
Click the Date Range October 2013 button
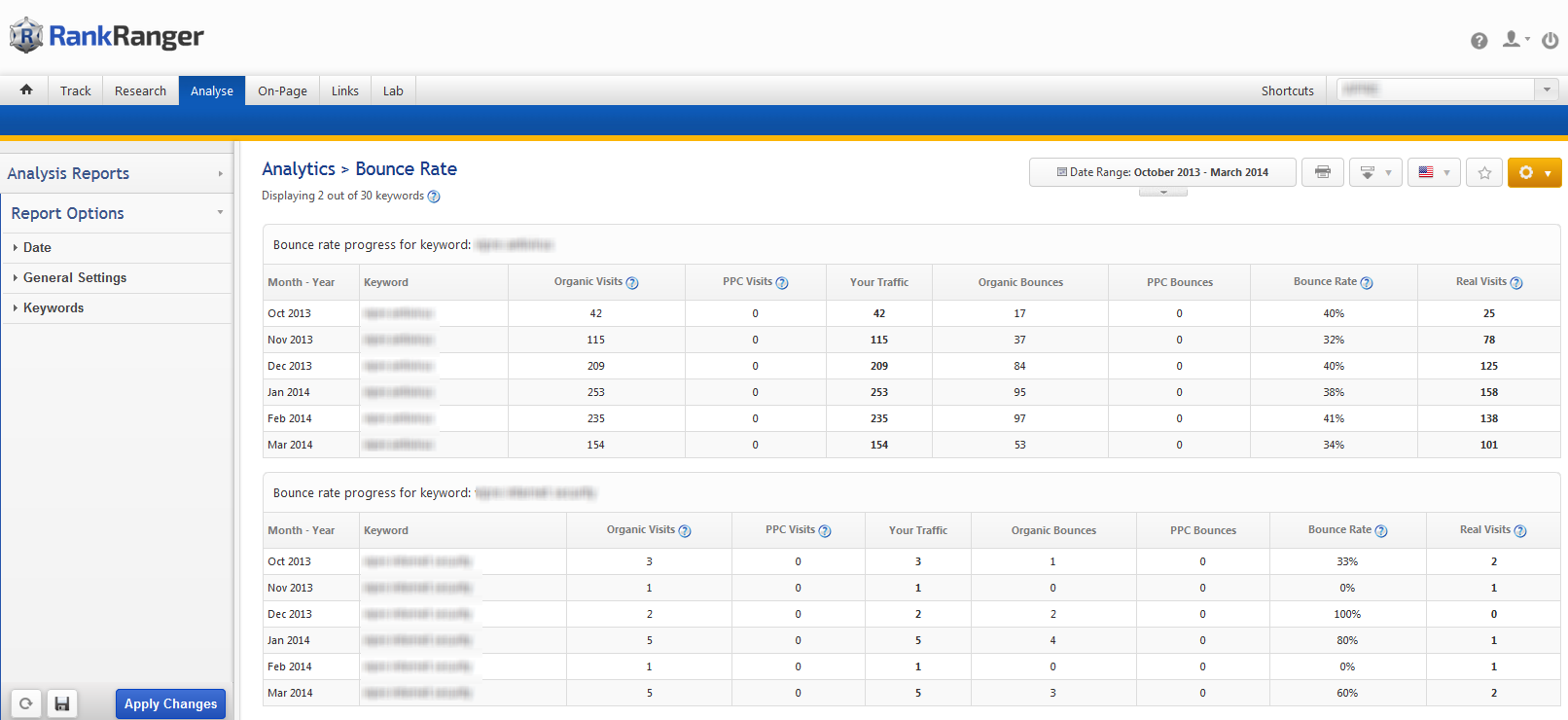tap(1162, 172)
